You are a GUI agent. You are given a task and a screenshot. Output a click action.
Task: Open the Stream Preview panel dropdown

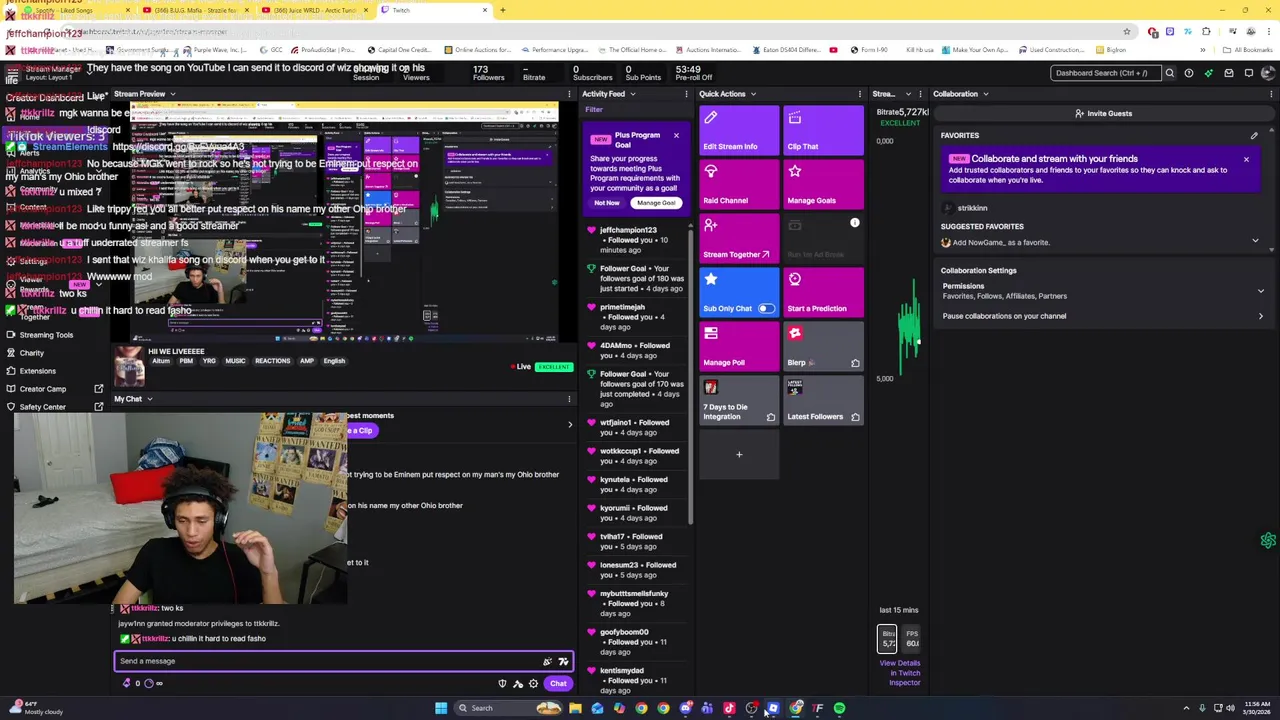point(172,94)
